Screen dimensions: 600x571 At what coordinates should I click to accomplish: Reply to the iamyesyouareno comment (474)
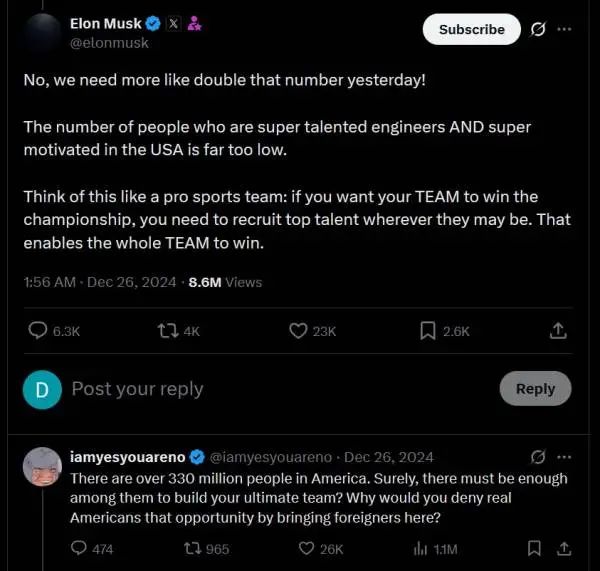[80, 548]
